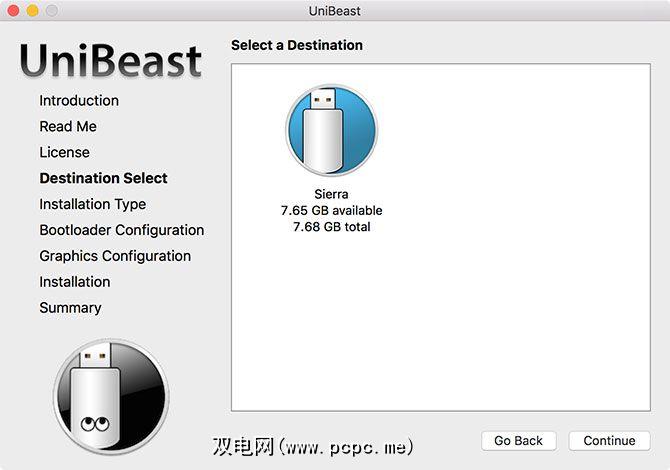
Task: Click the Select a Destination heading
Action: click(x=297, y=45)
